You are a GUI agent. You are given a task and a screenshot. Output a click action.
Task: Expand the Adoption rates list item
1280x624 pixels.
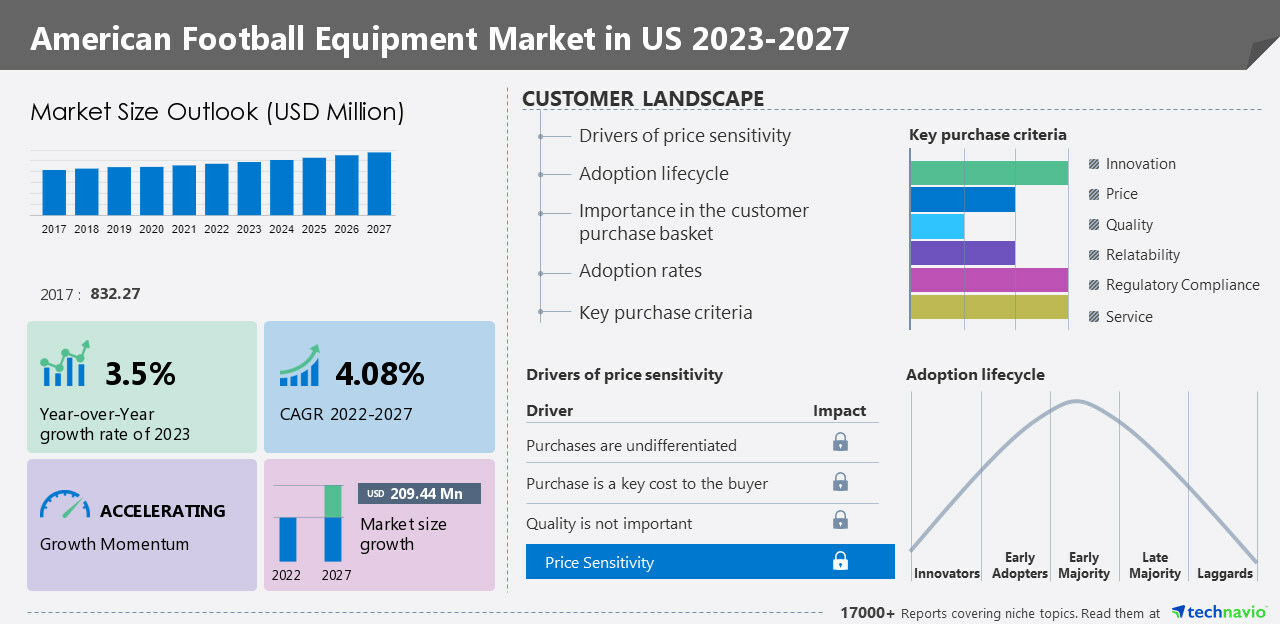[x=640, y=271]
